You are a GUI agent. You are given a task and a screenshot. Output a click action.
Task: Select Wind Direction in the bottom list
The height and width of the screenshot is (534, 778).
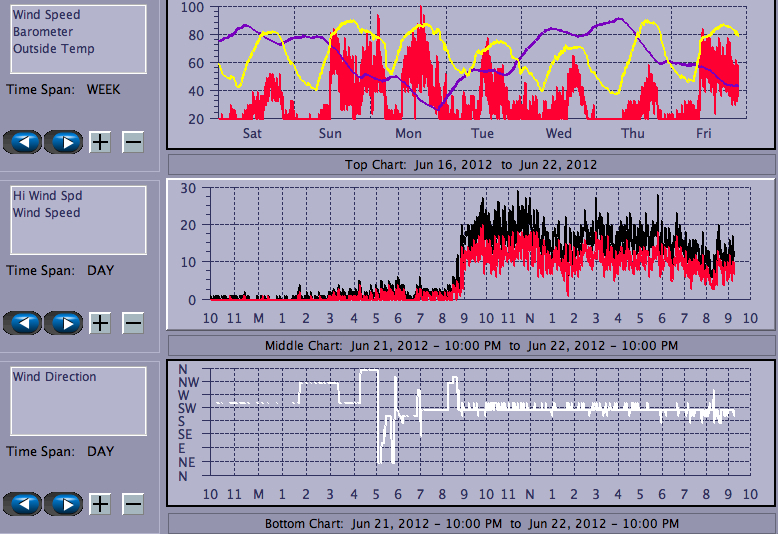tap(54, 377)
